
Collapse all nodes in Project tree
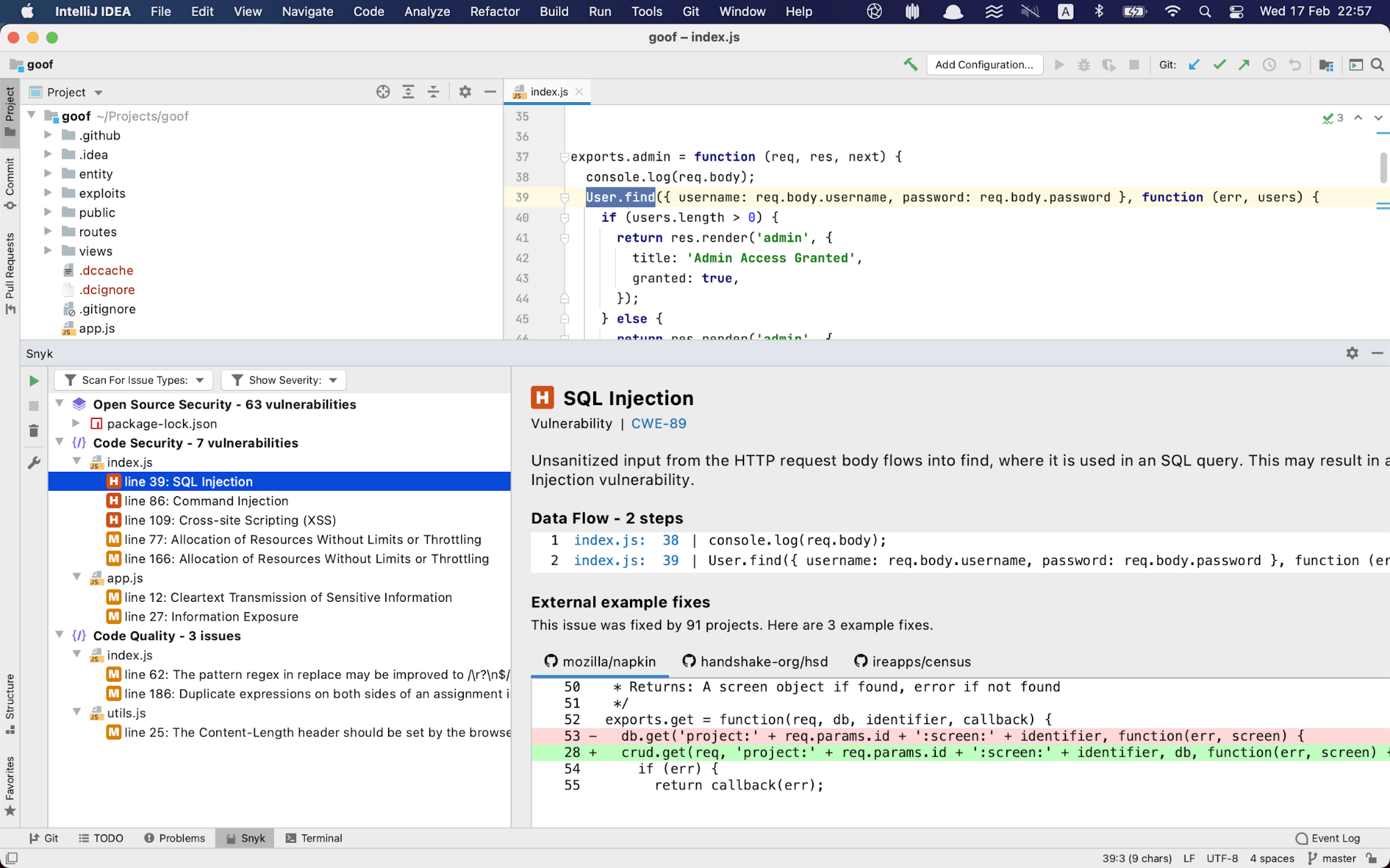[433, 91]
